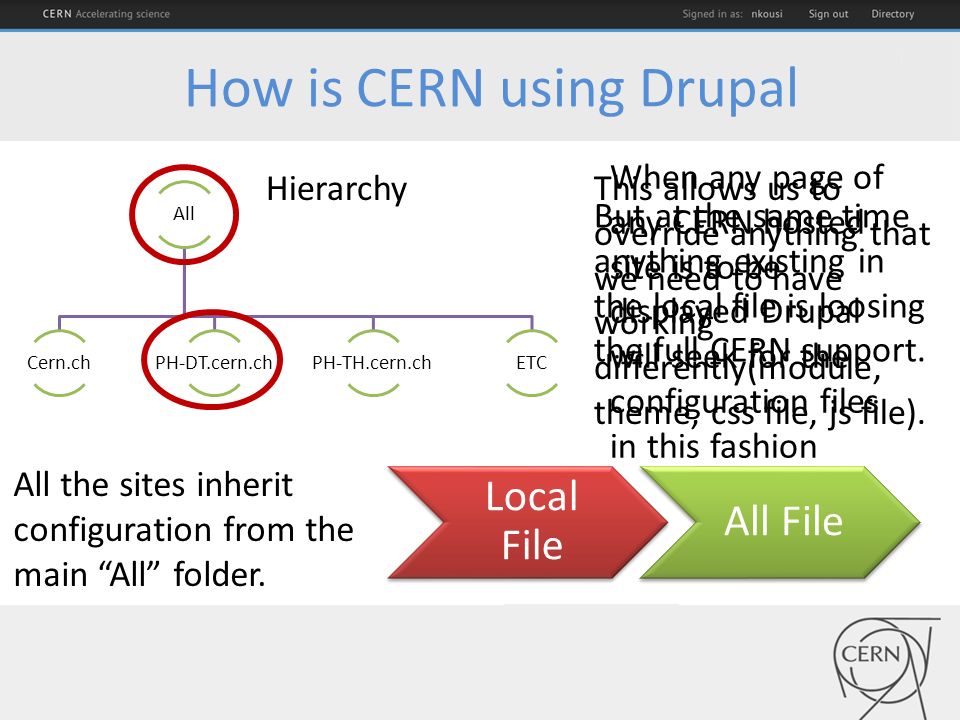Viewport: 960px width, 720px height.
Task: Click the Sign out link
Action: coord(828,13)
